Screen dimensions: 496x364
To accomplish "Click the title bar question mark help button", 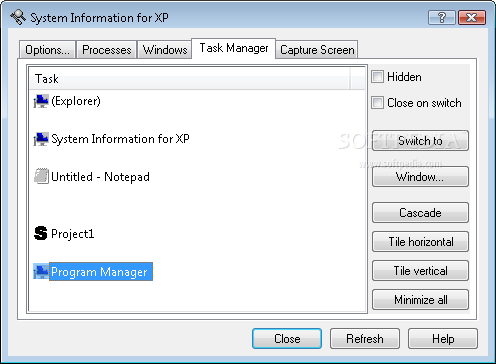I will (x=442, y=17).
